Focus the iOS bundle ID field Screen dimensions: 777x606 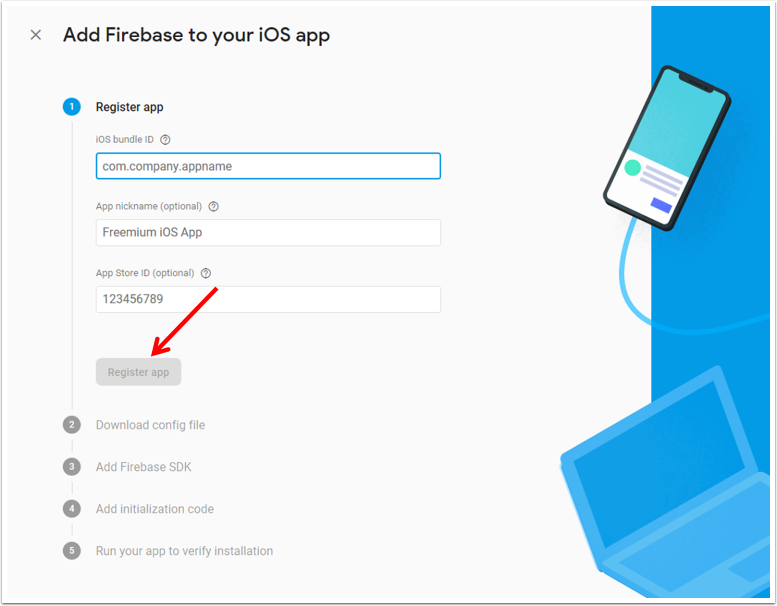coord(268,166)
